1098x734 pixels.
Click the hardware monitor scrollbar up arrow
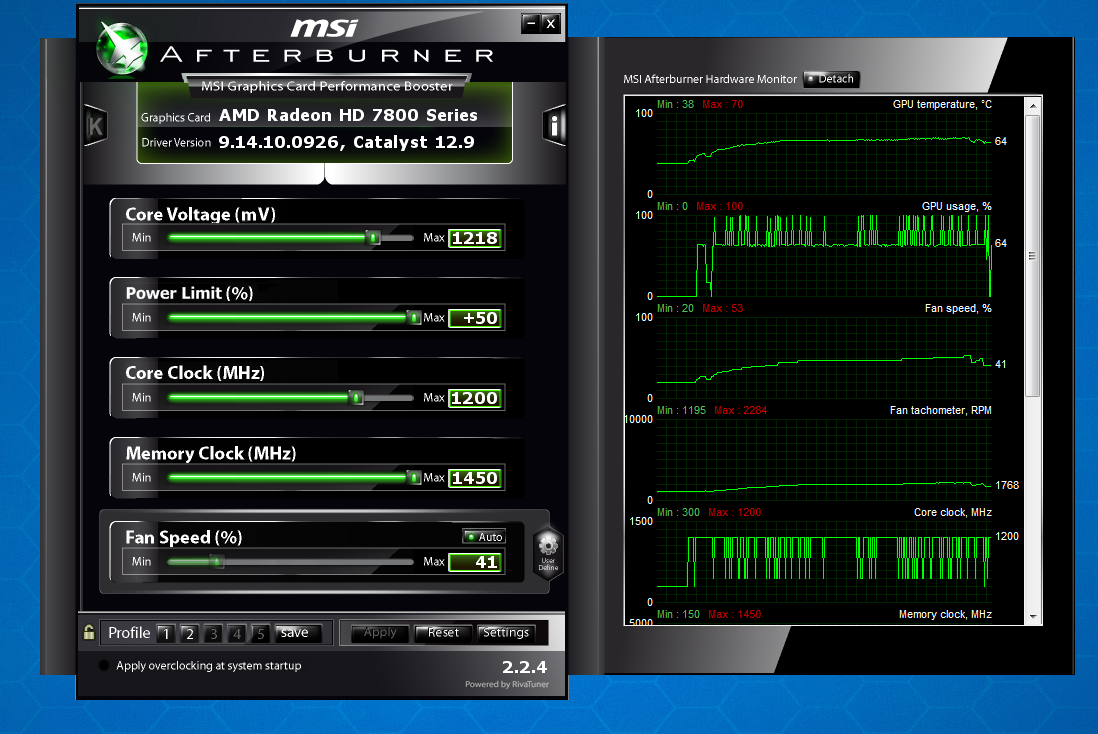pyautogui.click(x=1033, y=105)
